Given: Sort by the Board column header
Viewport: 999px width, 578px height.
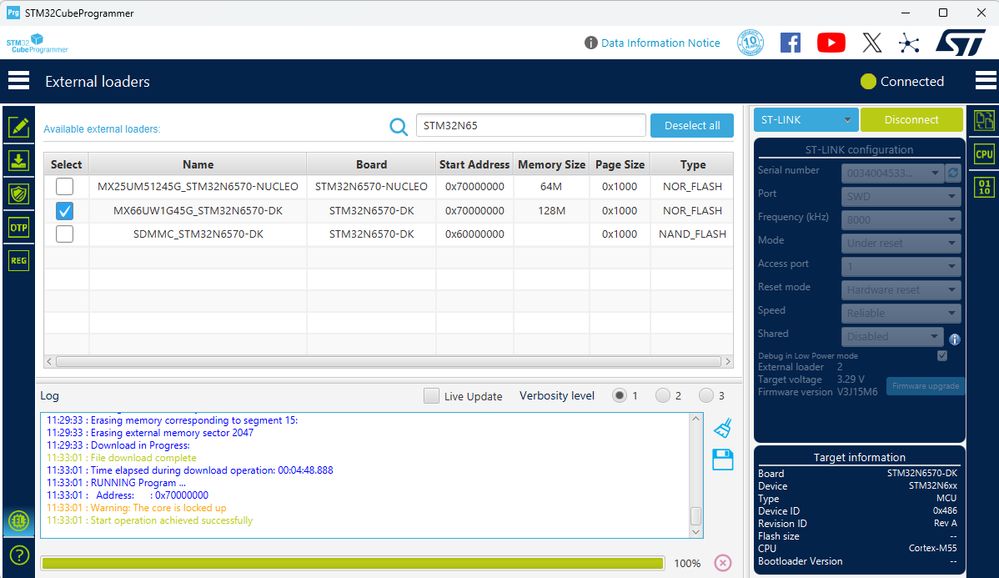Looking at the screenshot, I should (x=371, y=164).
